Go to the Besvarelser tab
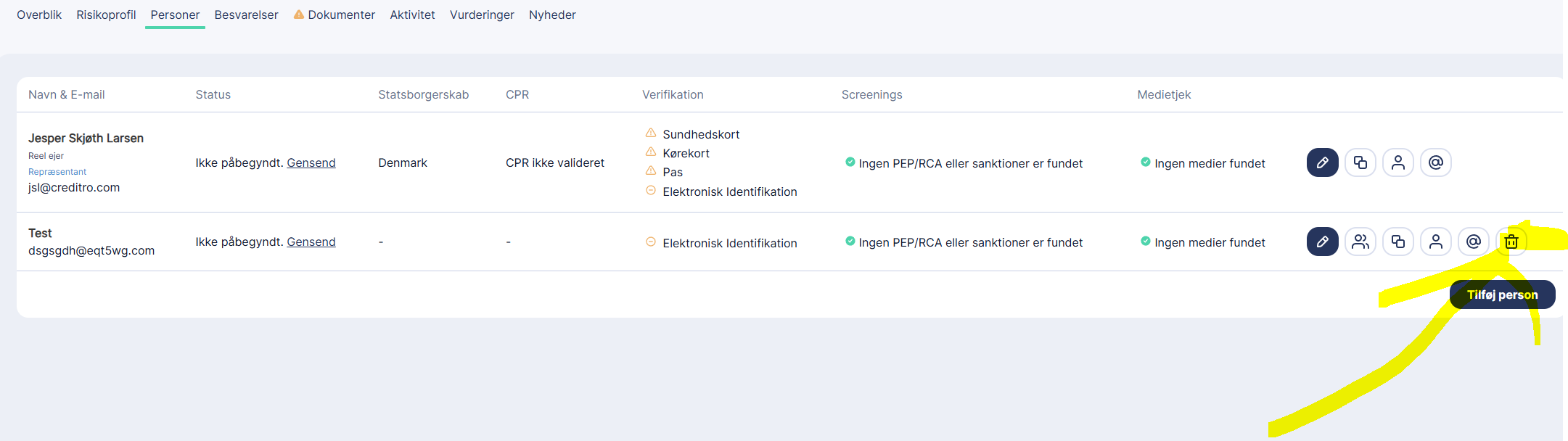The width and height of the screenshot is (1568, 441). pos(246,15)
